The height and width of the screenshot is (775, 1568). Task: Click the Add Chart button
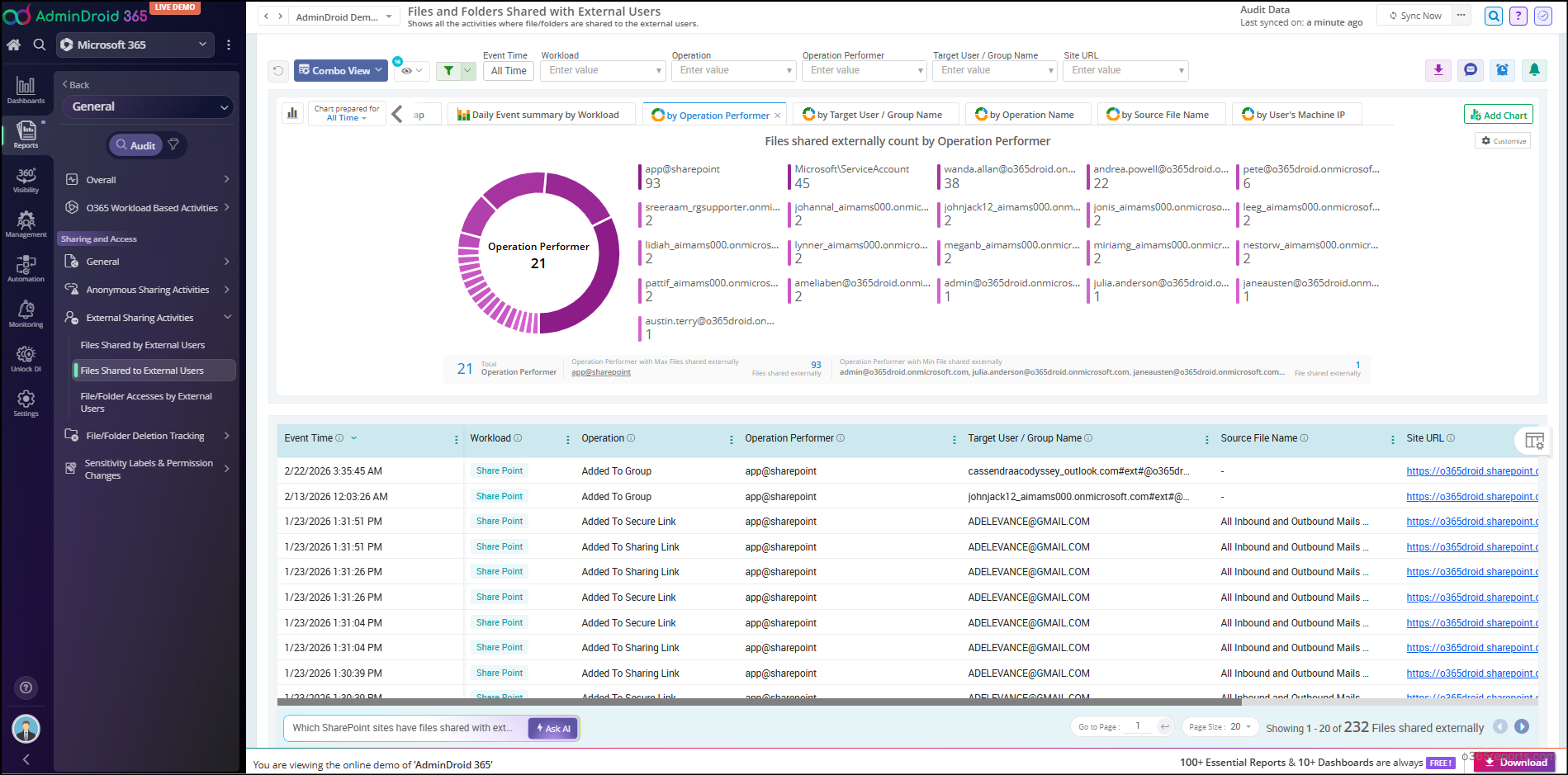[x=1499, y=115]
